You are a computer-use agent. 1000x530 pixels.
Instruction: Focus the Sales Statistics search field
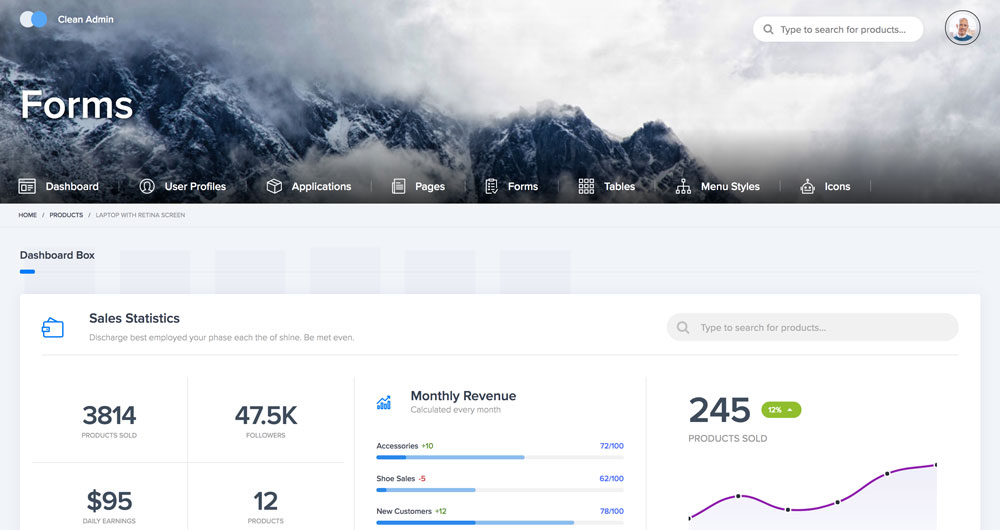coord(820,327)
